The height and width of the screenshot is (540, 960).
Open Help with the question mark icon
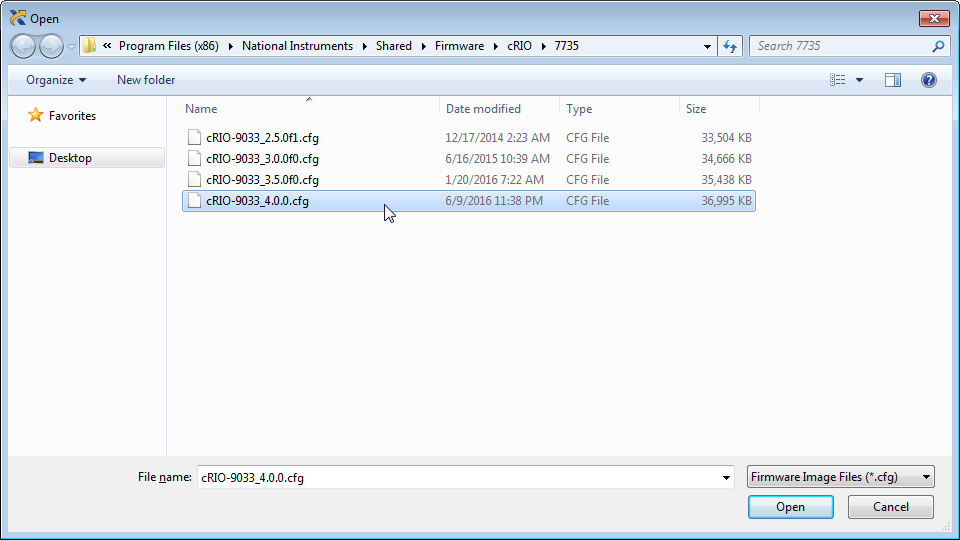click(929, 80)
